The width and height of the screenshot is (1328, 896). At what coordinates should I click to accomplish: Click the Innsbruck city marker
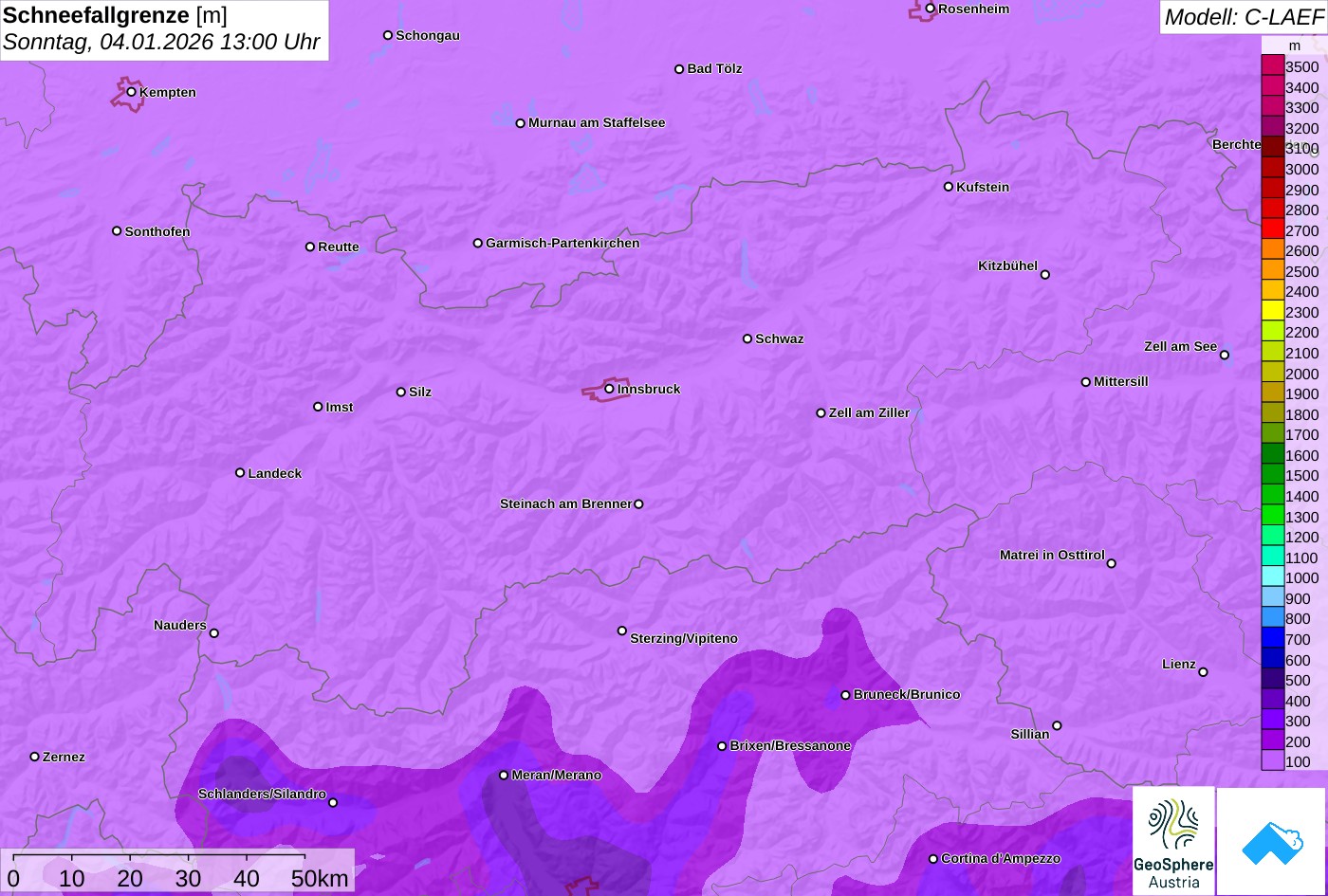609,389
